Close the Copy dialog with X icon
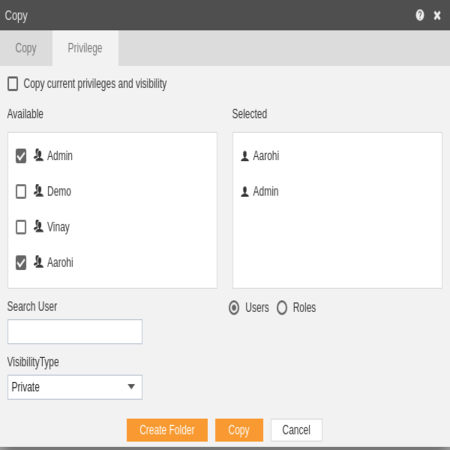Viewport: 450px width, 450px height. [x=437, y=15]
